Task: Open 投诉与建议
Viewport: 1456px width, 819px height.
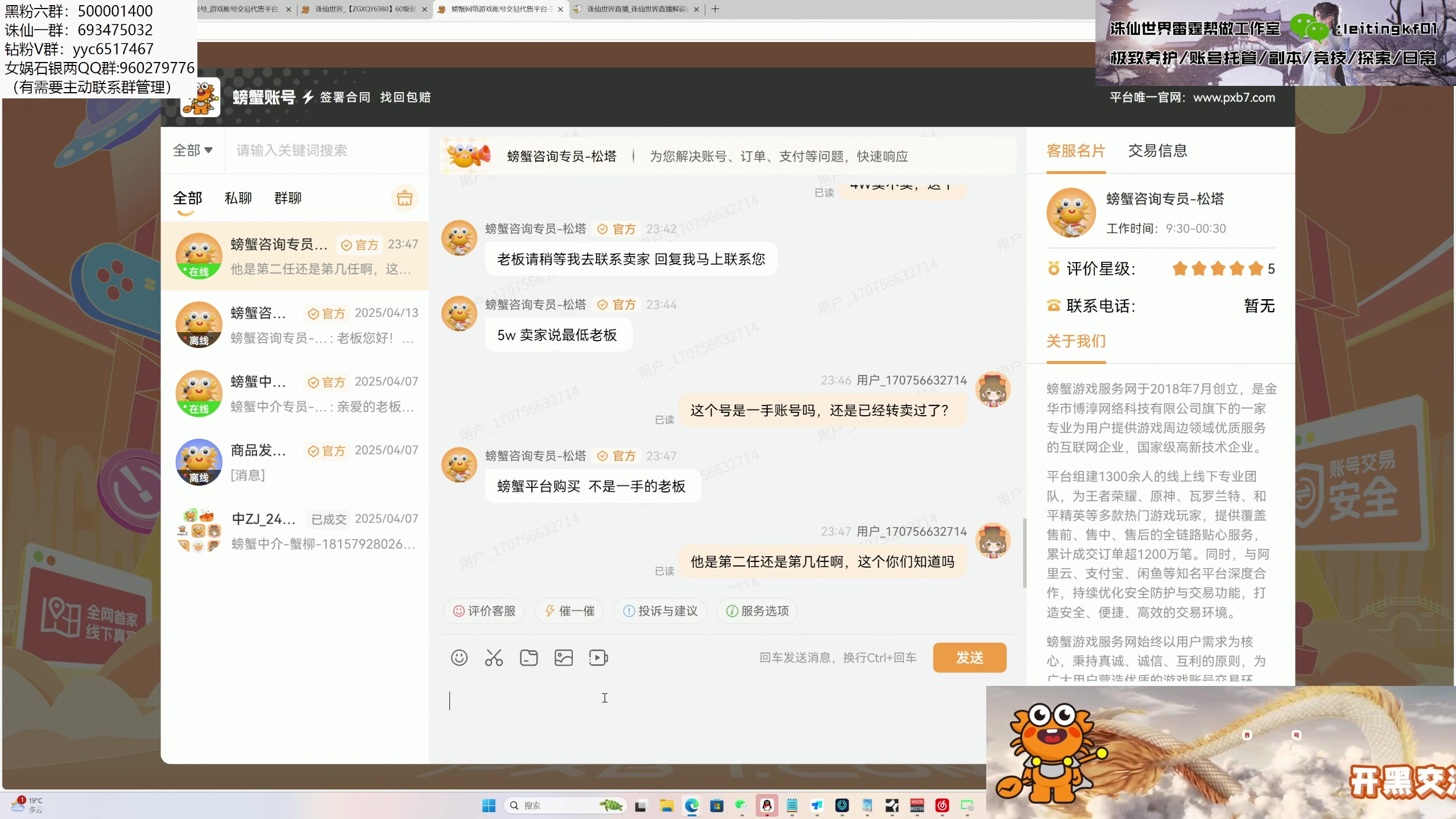Action: (660, 611)
